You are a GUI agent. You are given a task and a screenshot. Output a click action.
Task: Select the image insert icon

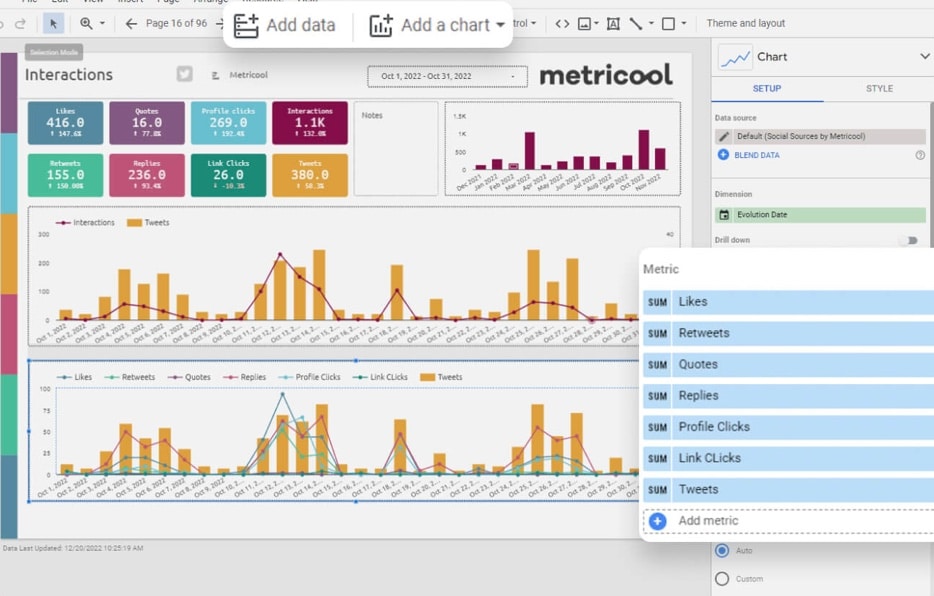(x=584, y=24)
